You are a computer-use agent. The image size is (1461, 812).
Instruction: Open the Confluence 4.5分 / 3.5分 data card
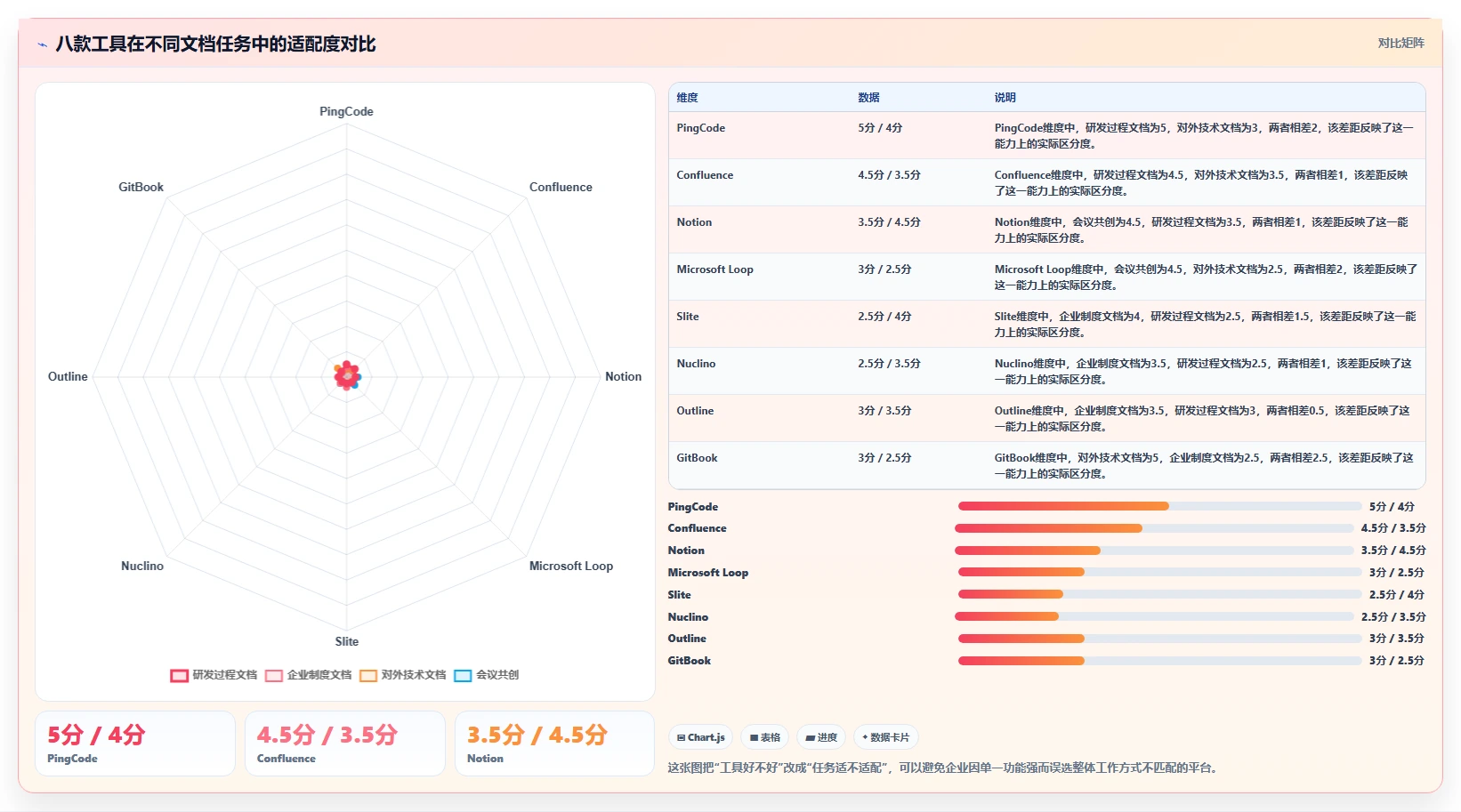pyautogui.click(x=345, y=744)
